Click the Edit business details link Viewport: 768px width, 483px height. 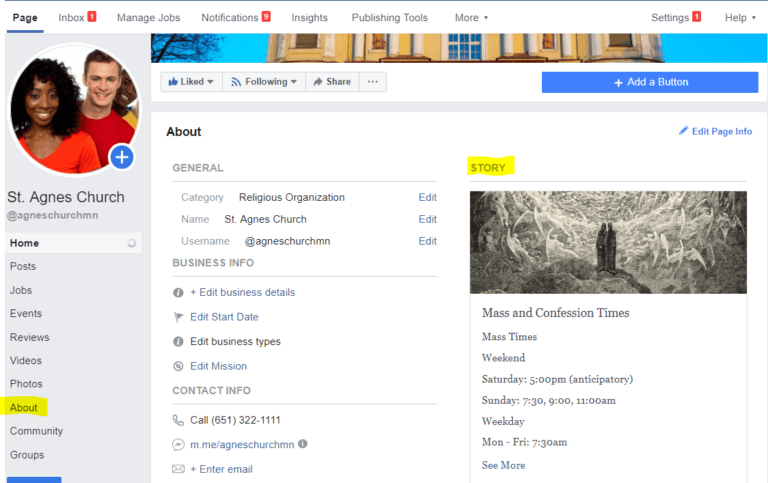pyautogui.click(x=243, y=292)
